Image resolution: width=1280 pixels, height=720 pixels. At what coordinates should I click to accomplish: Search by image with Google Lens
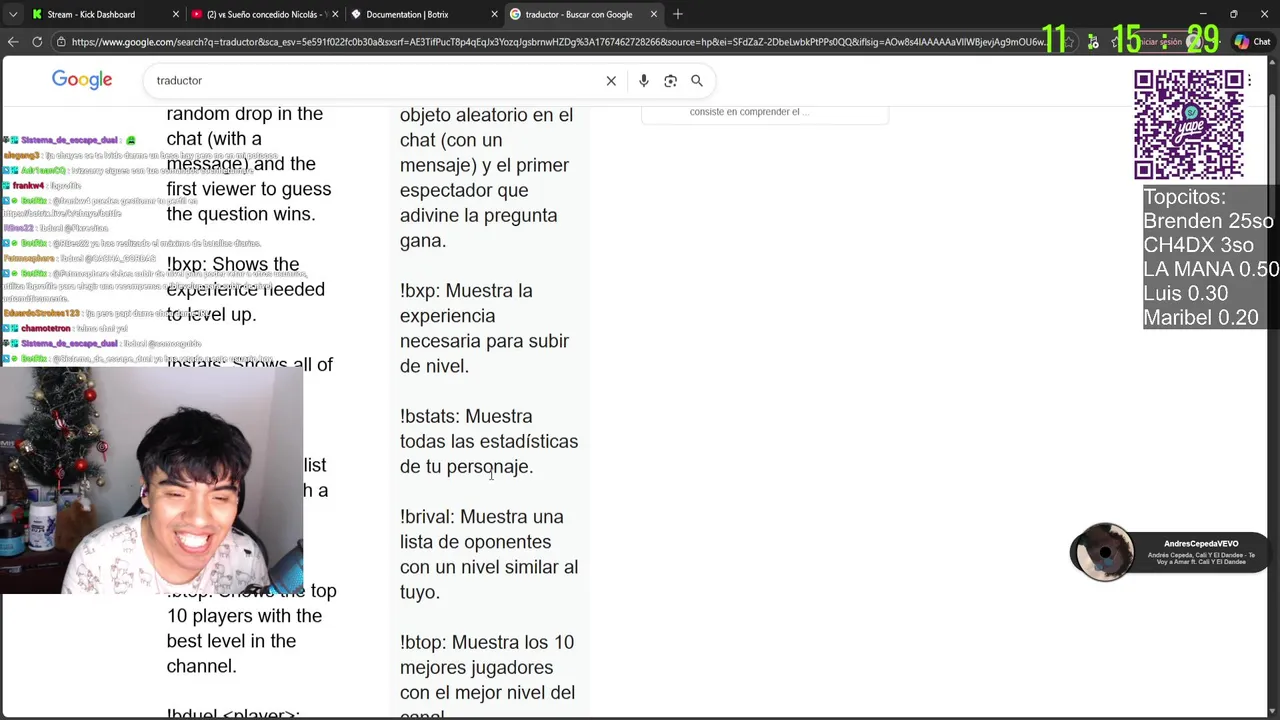(x=670, y=81)
